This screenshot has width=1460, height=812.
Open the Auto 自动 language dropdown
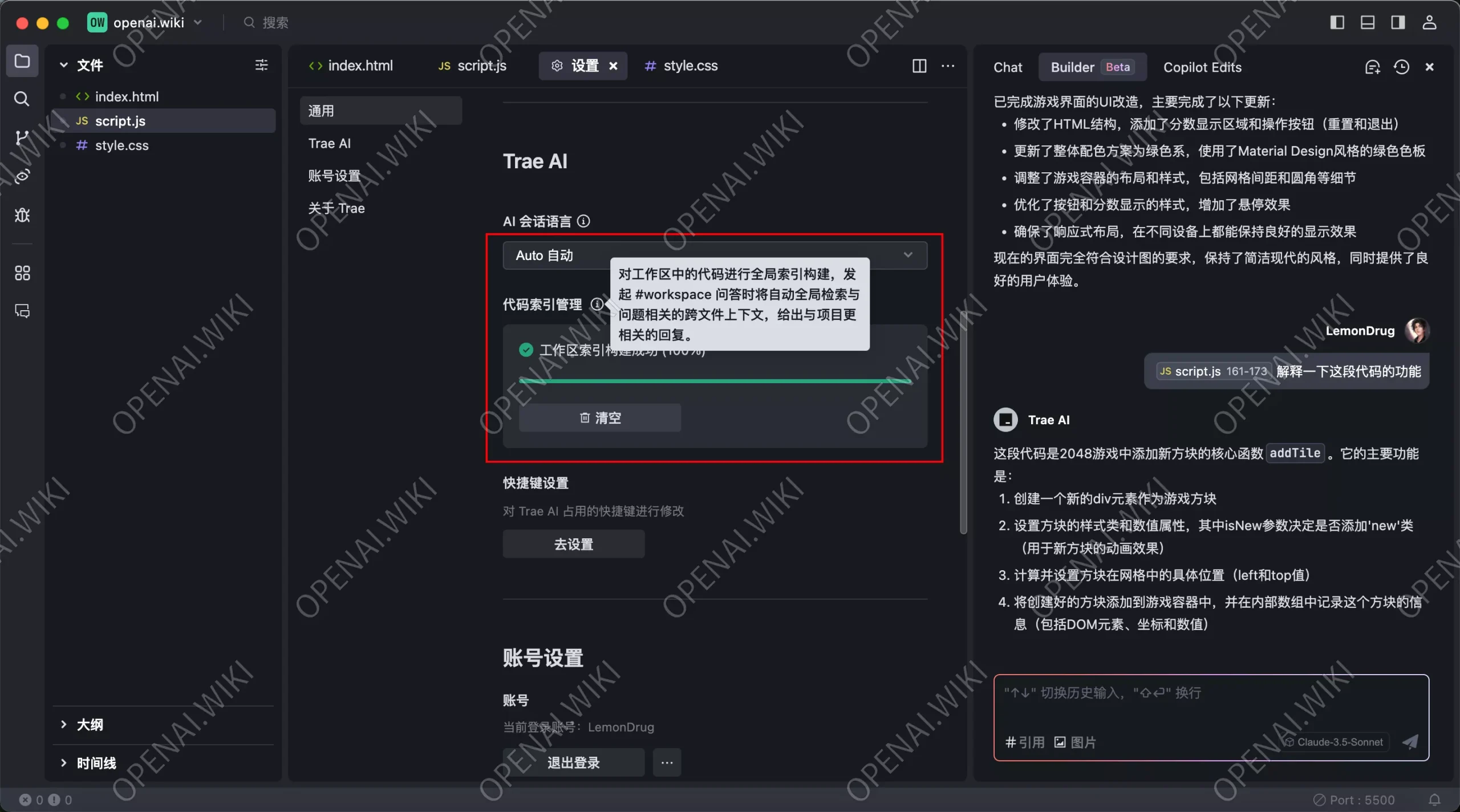pyautogui.click(x=715, y=255)
